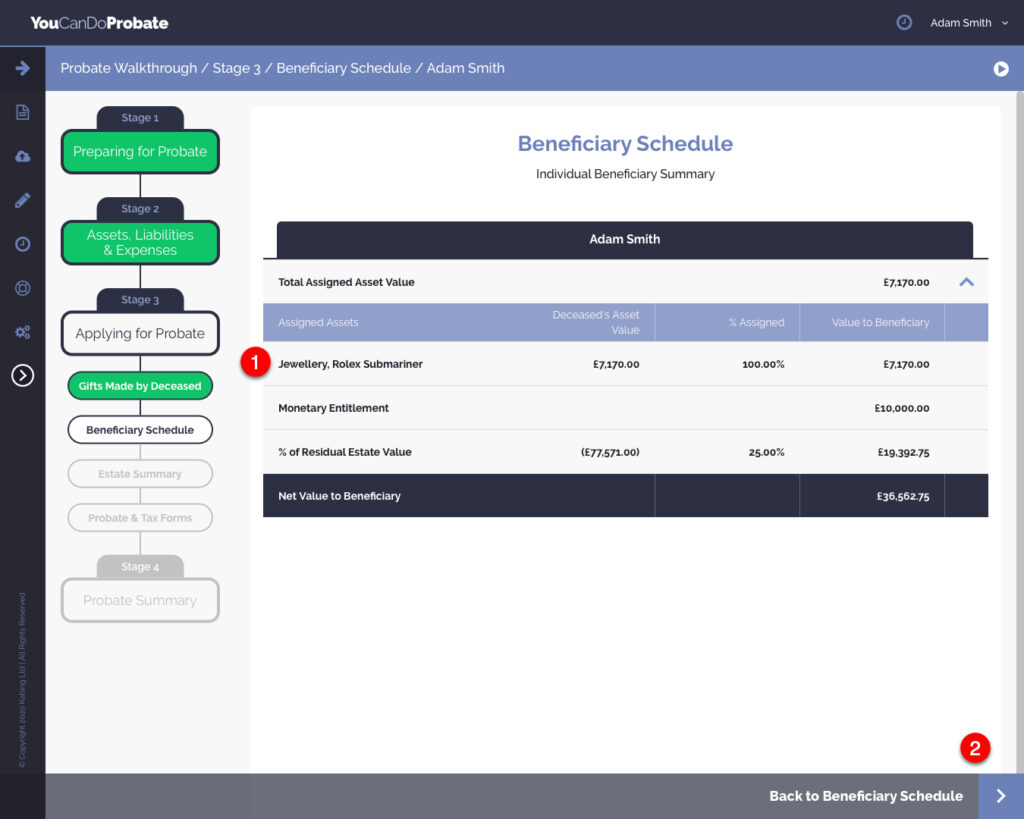Click the cloud upload sidebar icon
Screen dimensions: 1024x819
pyautogui.click(x=22, y=156)
